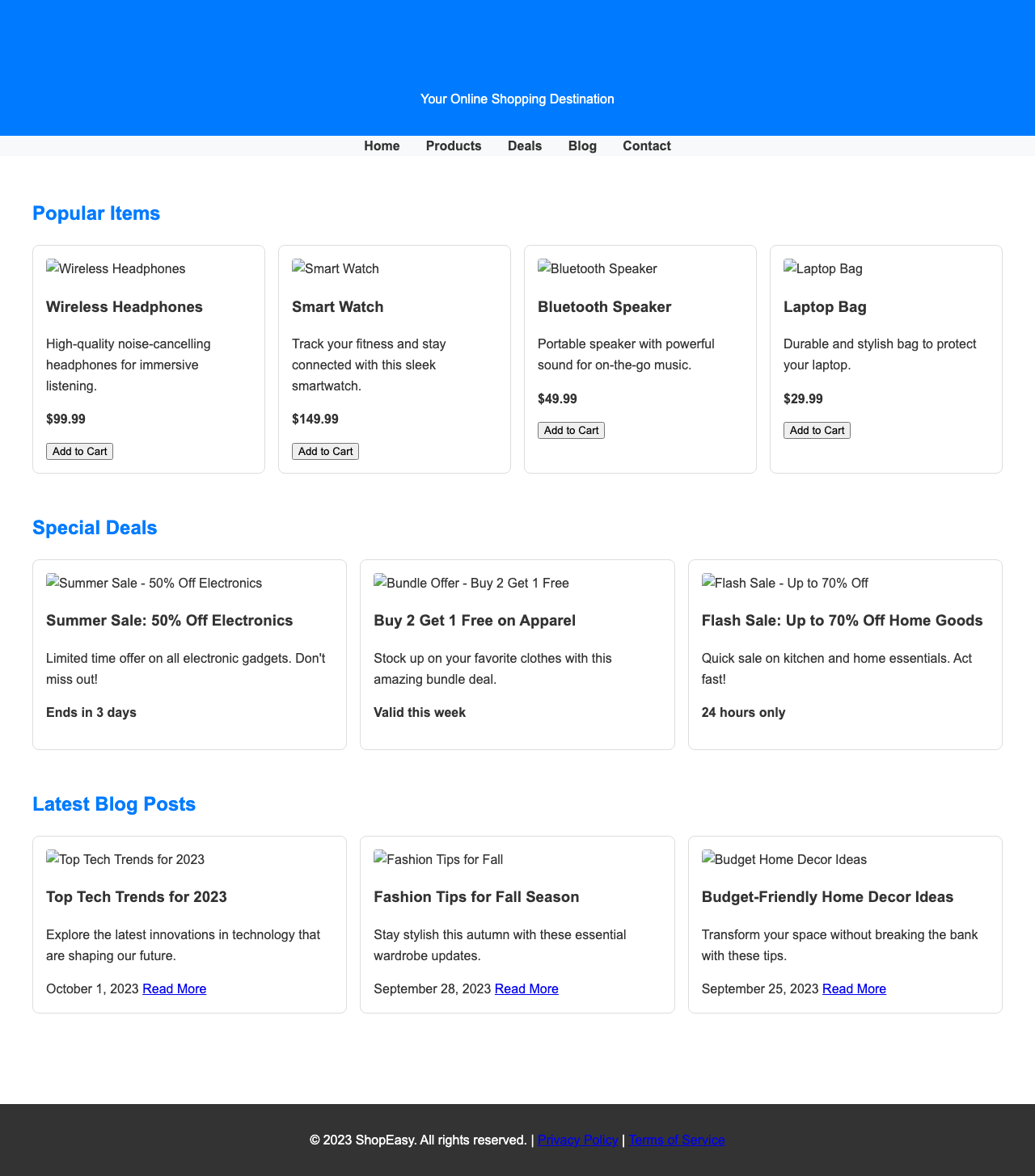This screenshot has width=1035, height=1176.
Task: Add the Laptop Bag to cart
Action: click(x=816, y=430)
